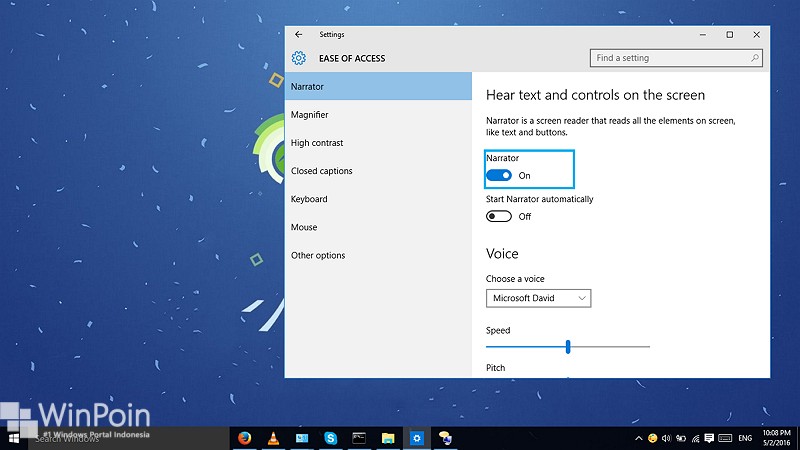Open the clock showing 10:08 PM

[x=777, y=438]
